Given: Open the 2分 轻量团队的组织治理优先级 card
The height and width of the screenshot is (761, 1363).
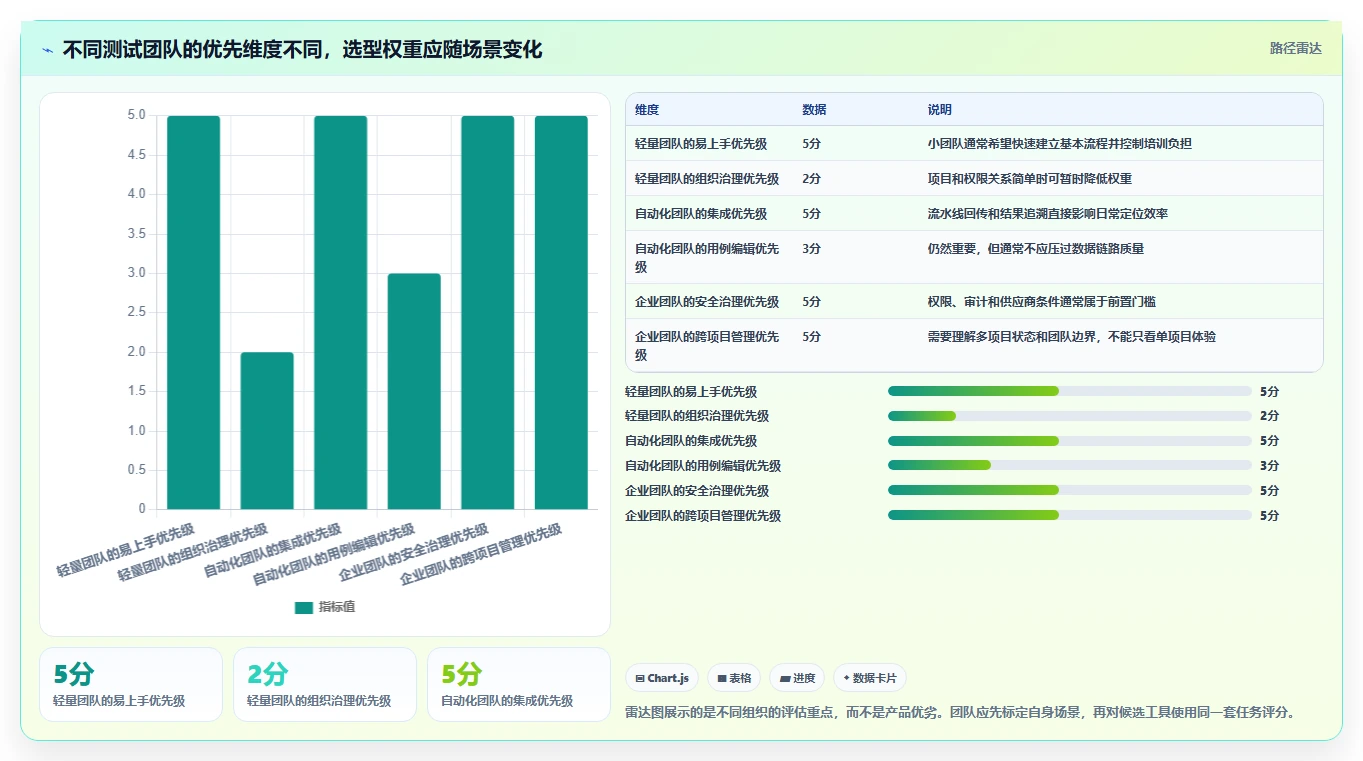Looking at the screenshot, I should [325, 684].
